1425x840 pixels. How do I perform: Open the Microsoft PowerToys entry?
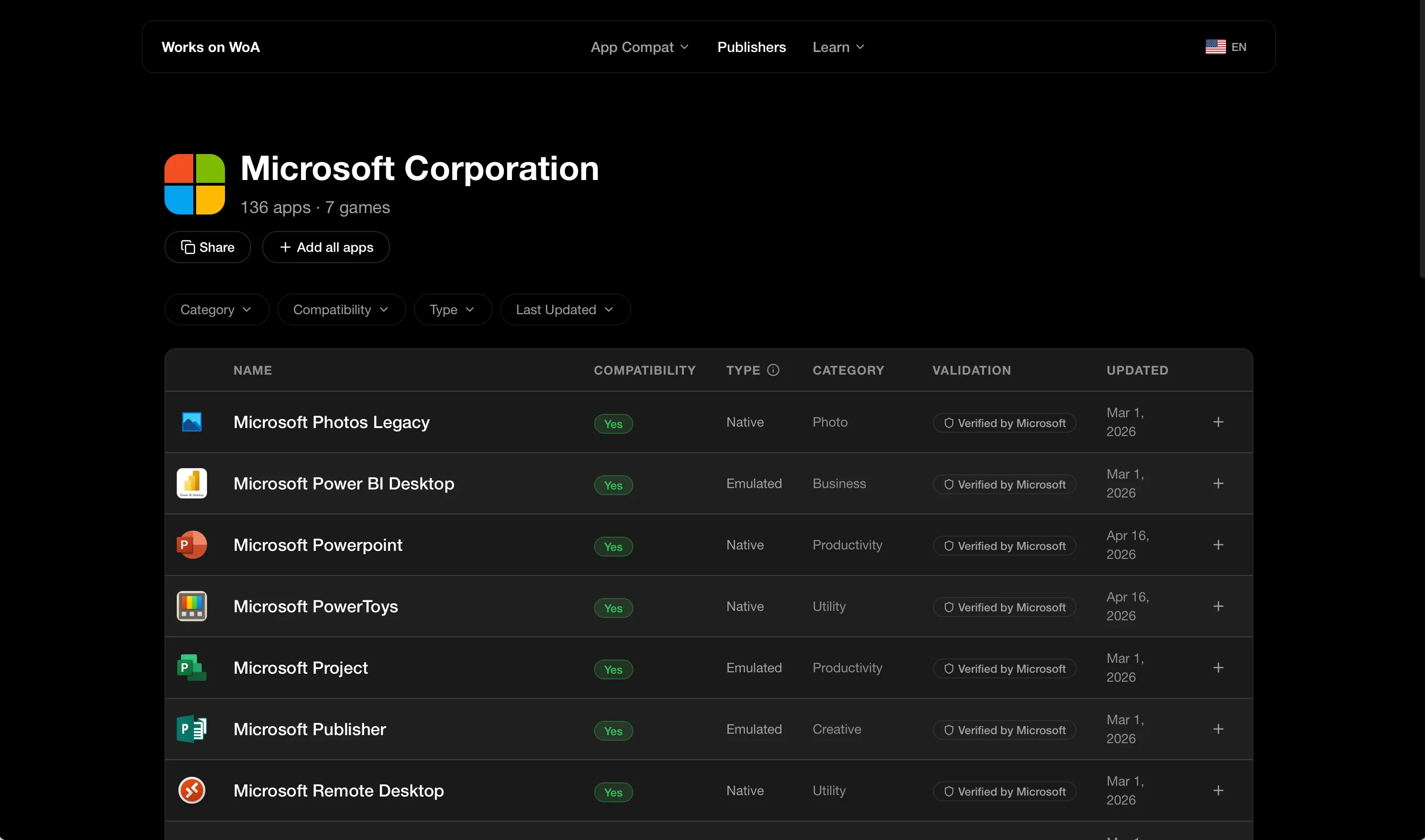pos(316,606)
